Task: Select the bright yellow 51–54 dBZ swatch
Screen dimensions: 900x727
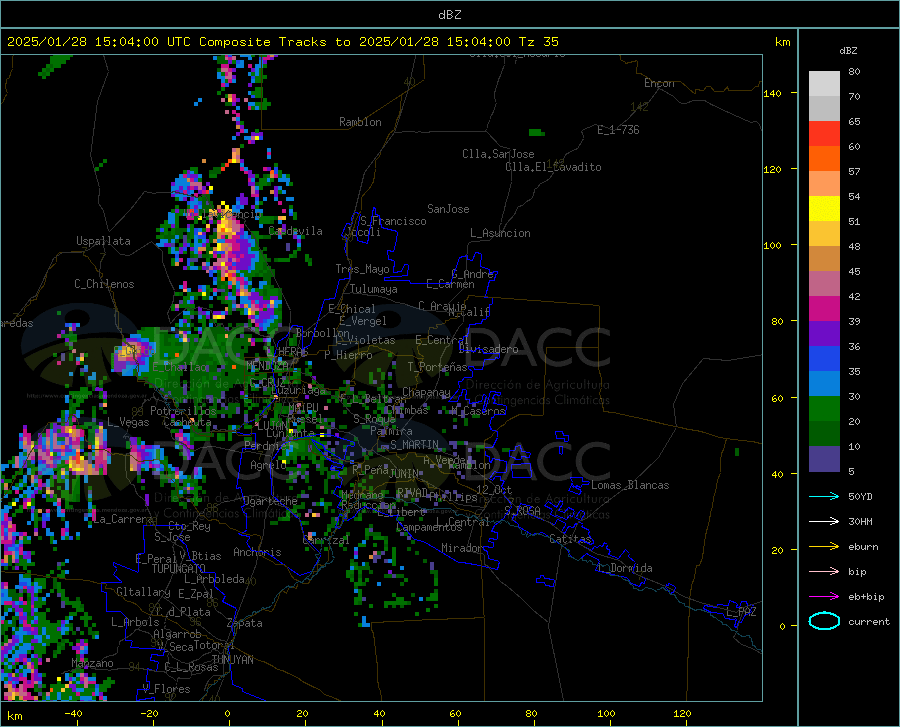Action: (x=824, y=209)
